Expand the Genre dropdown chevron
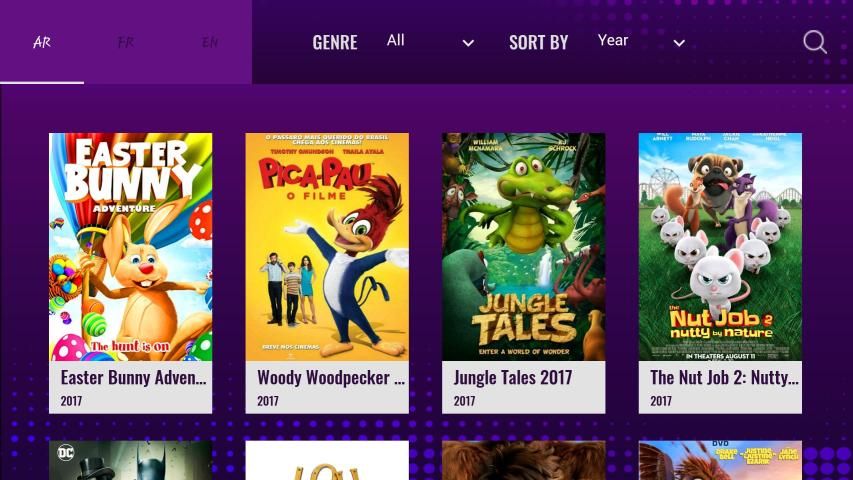Viewport: 853px width, 480px height. [x=468, y=43]
